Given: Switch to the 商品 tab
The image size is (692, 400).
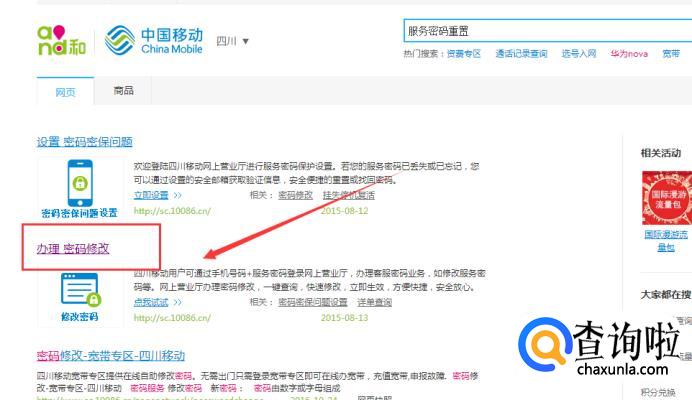Looking at the screenshot, I should coord(123,91).
